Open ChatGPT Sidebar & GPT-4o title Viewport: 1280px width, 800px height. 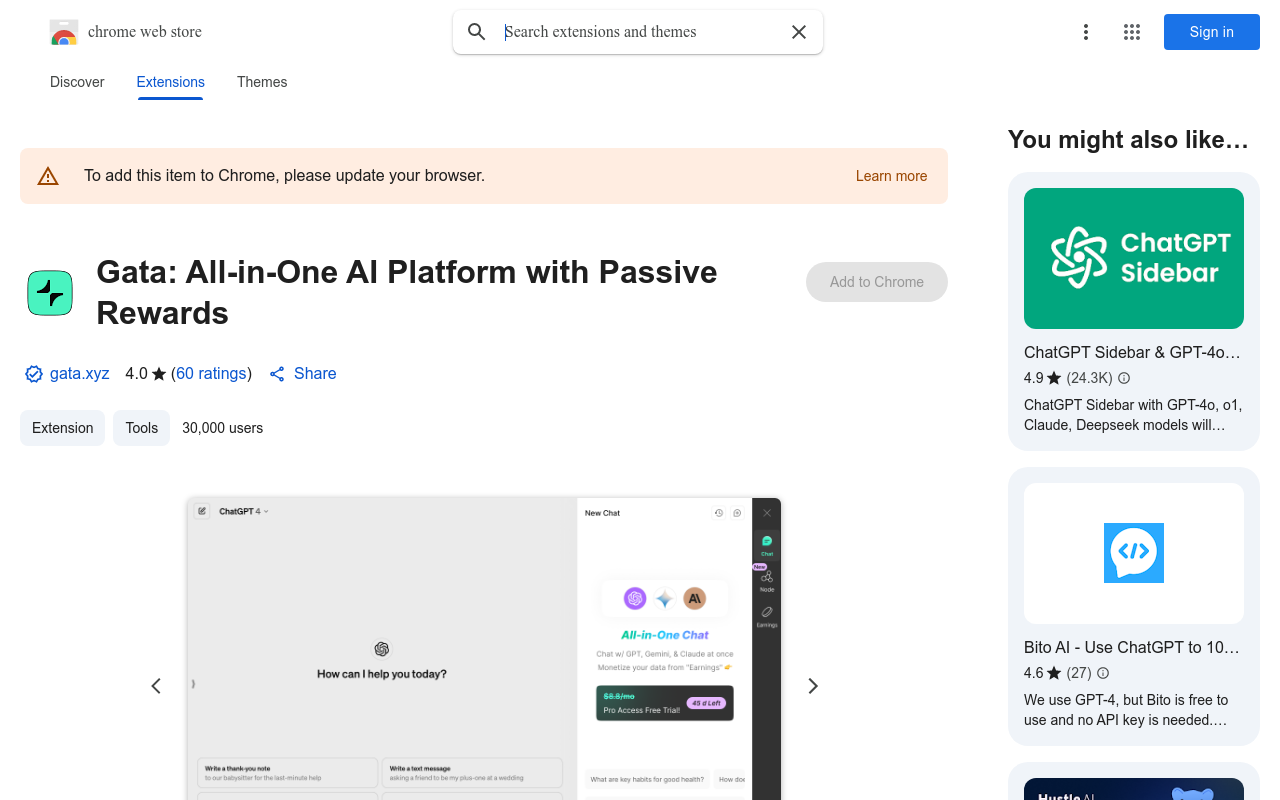click(1132, 353)
